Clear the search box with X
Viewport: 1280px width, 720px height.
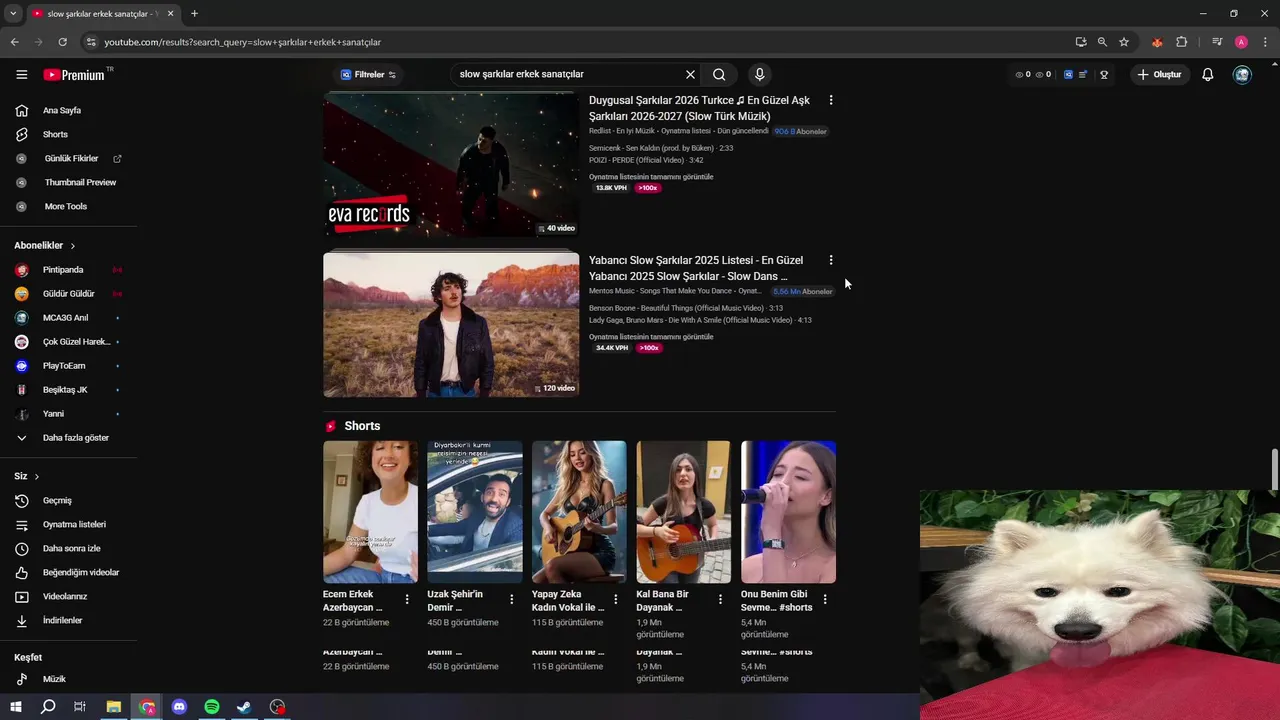pos(690,74)
